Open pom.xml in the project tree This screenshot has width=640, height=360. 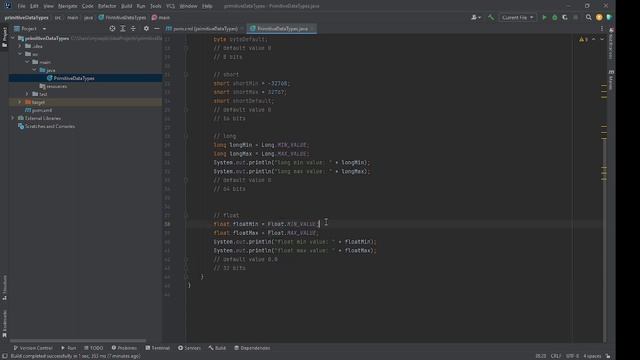(x=38, y=110)
